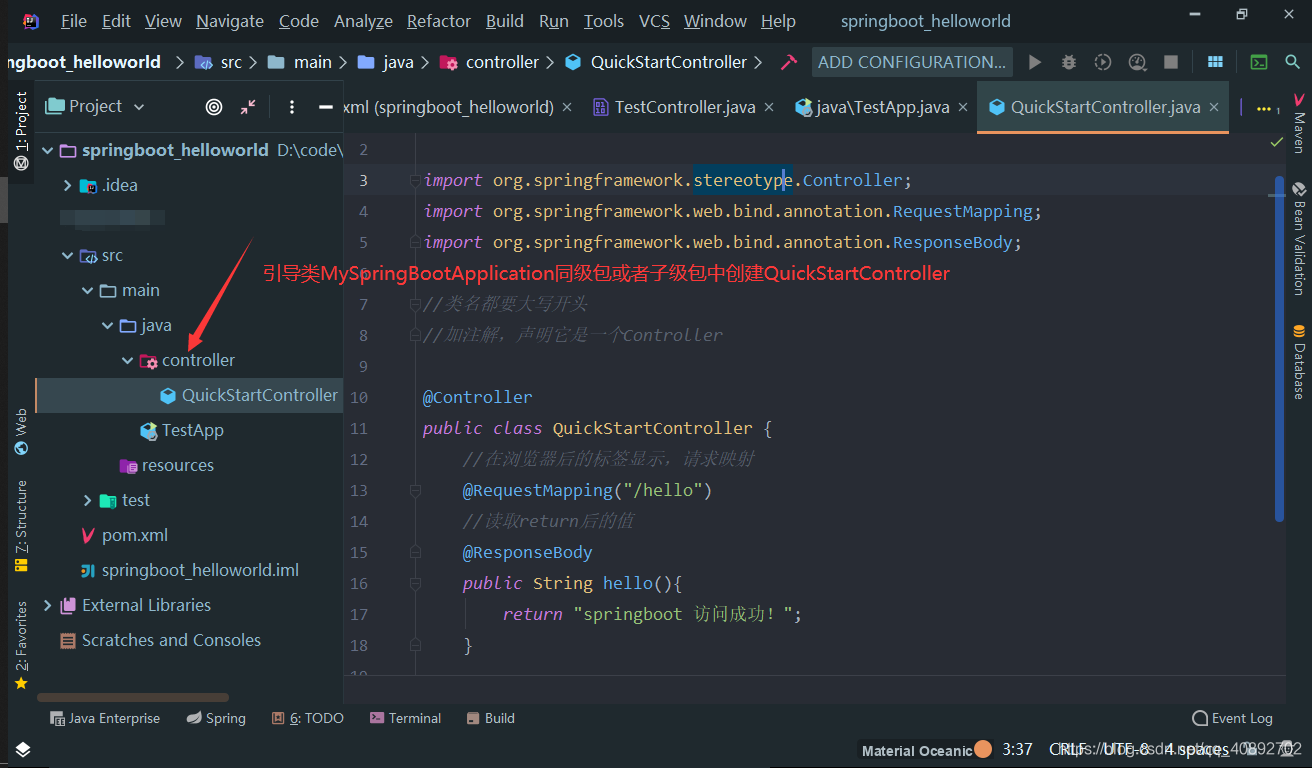Select TestApp class in tree
Image resolution: width=1312 pixels, height=768 pixels.
[181, 430]
